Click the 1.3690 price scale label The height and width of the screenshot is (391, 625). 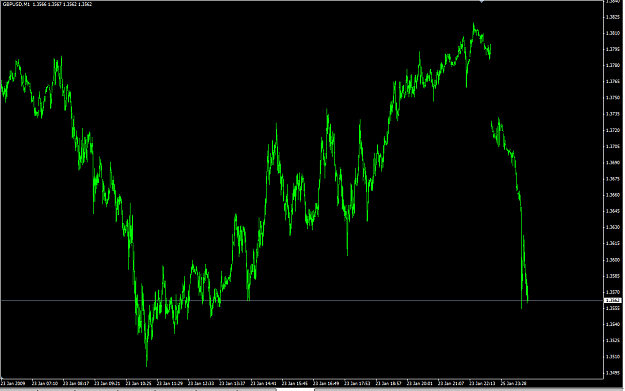click(x=613, y=163)
